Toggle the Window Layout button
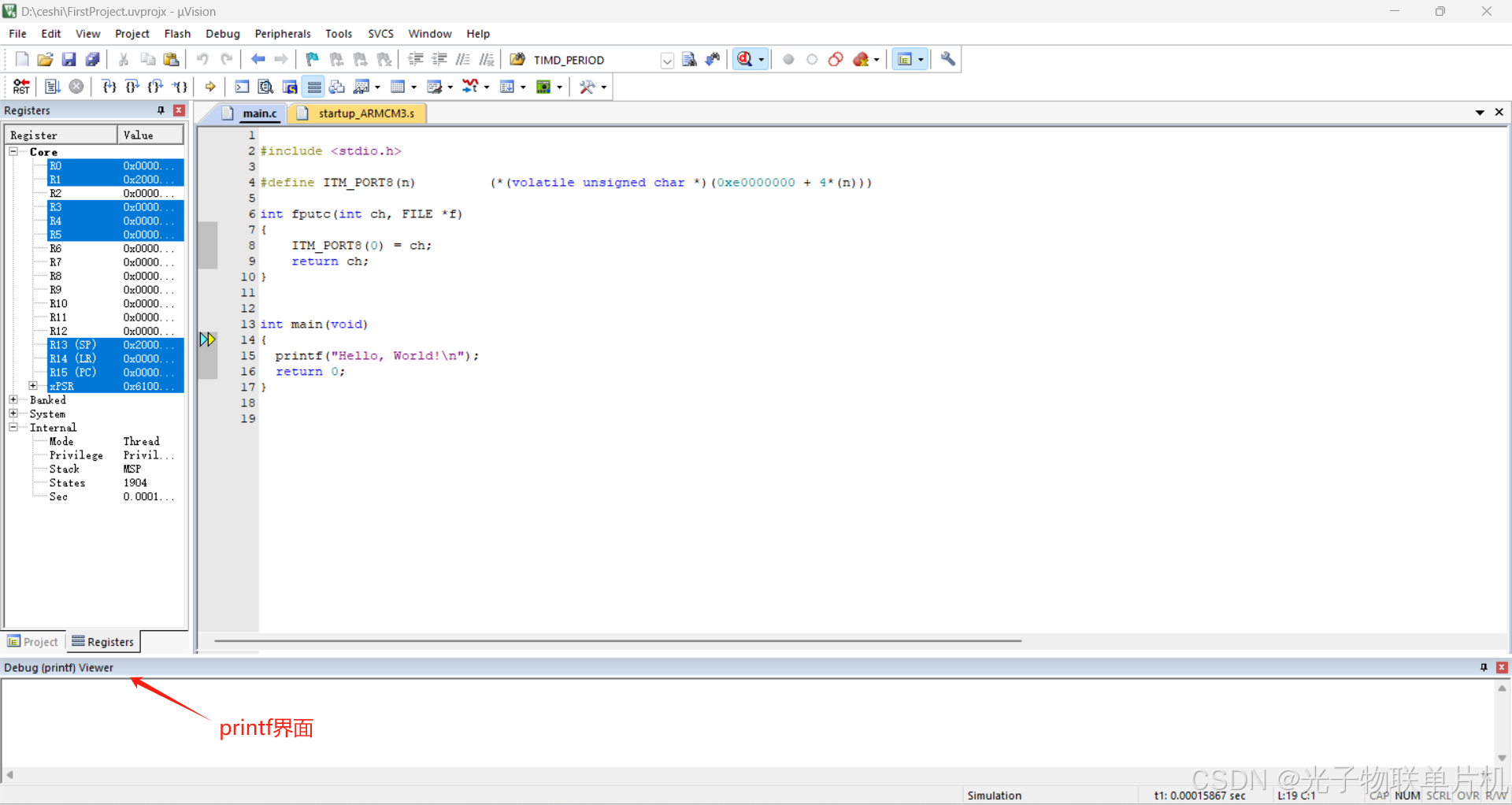1512x805 pixels. [905, 59]
